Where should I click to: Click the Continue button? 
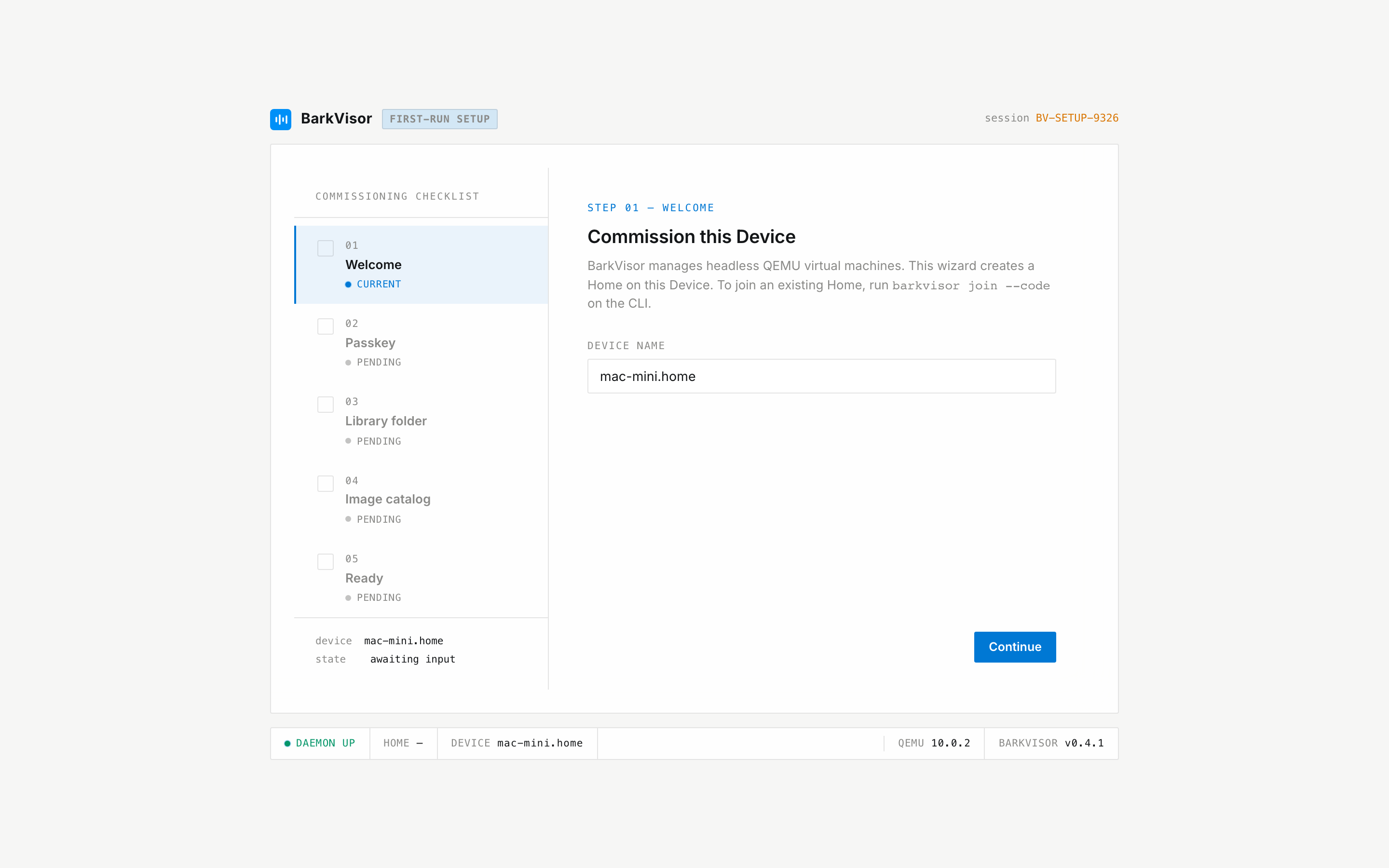[x=1015, y=647]
